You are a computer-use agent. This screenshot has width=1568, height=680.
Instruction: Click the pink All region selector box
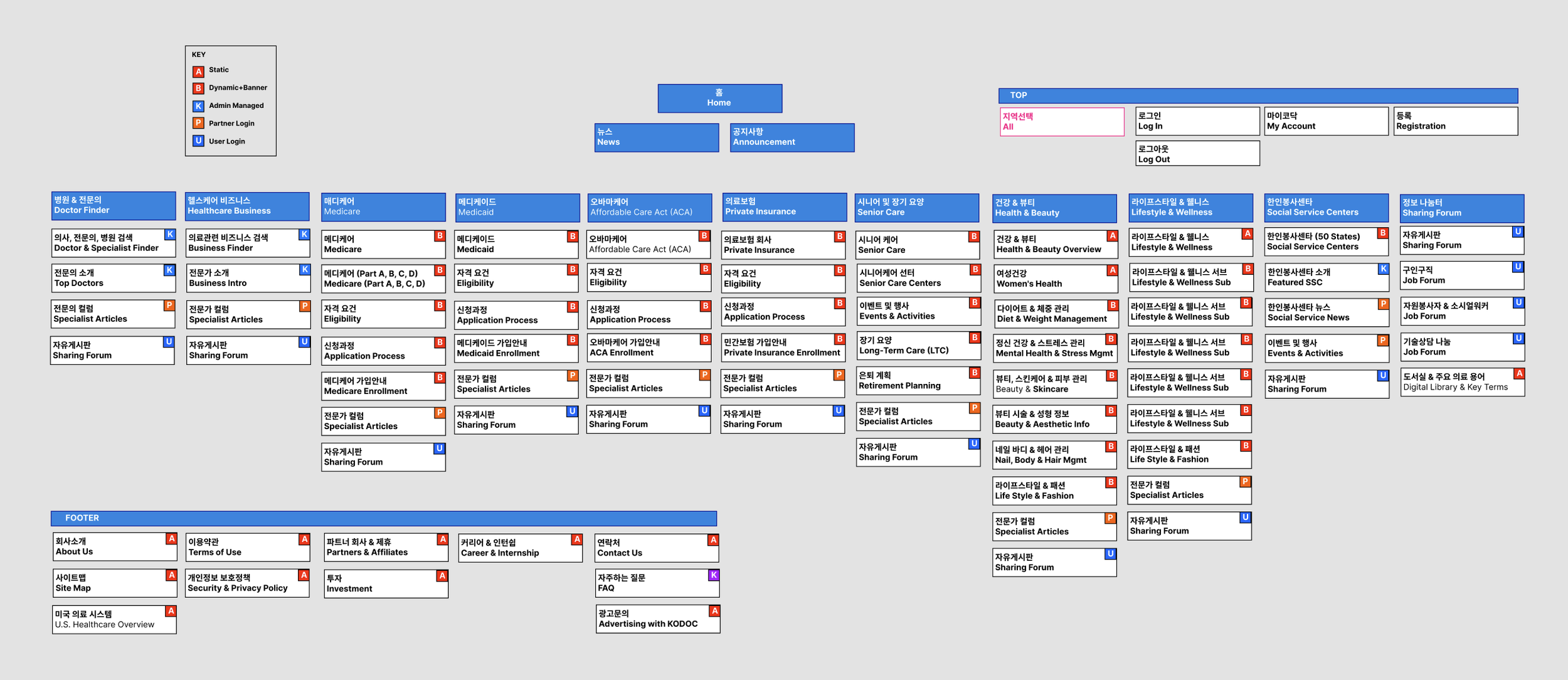(x=1061, y=122)
